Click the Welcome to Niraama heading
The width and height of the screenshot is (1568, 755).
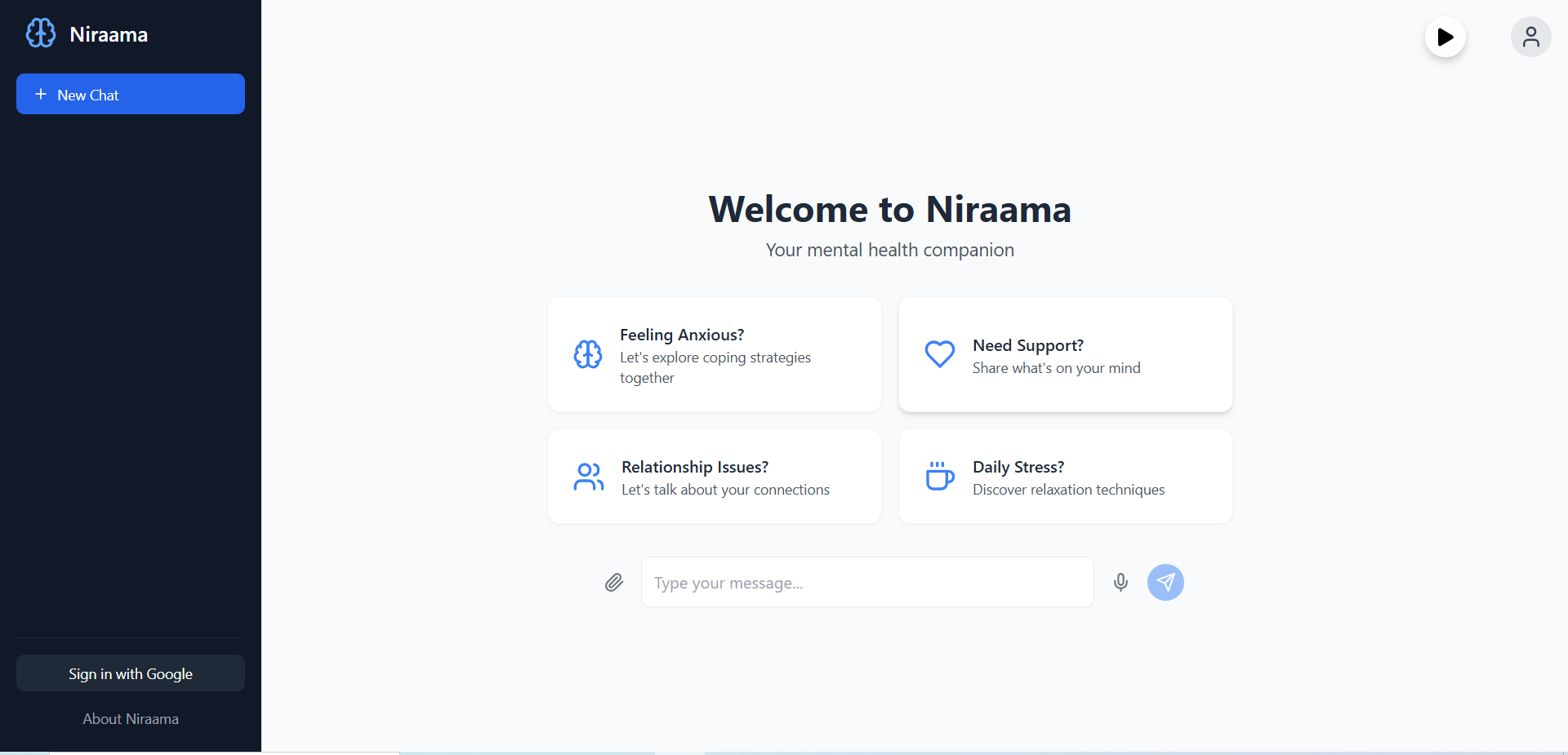click(890, 209)
